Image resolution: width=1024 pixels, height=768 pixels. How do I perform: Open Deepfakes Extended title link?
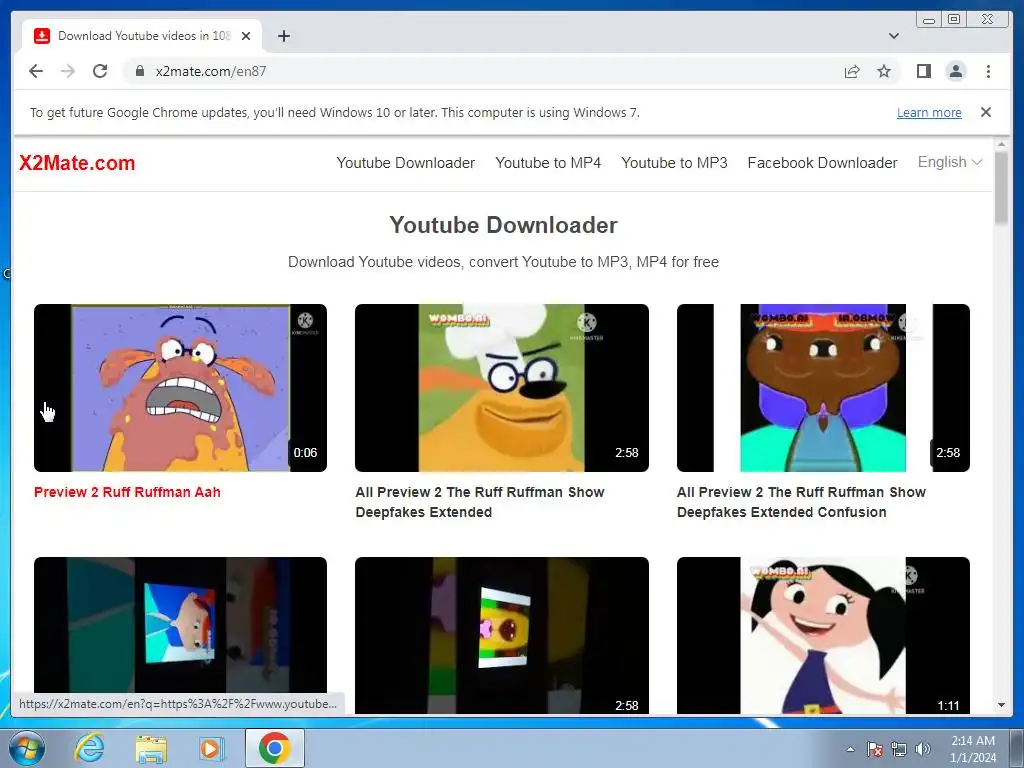[480, 502]
